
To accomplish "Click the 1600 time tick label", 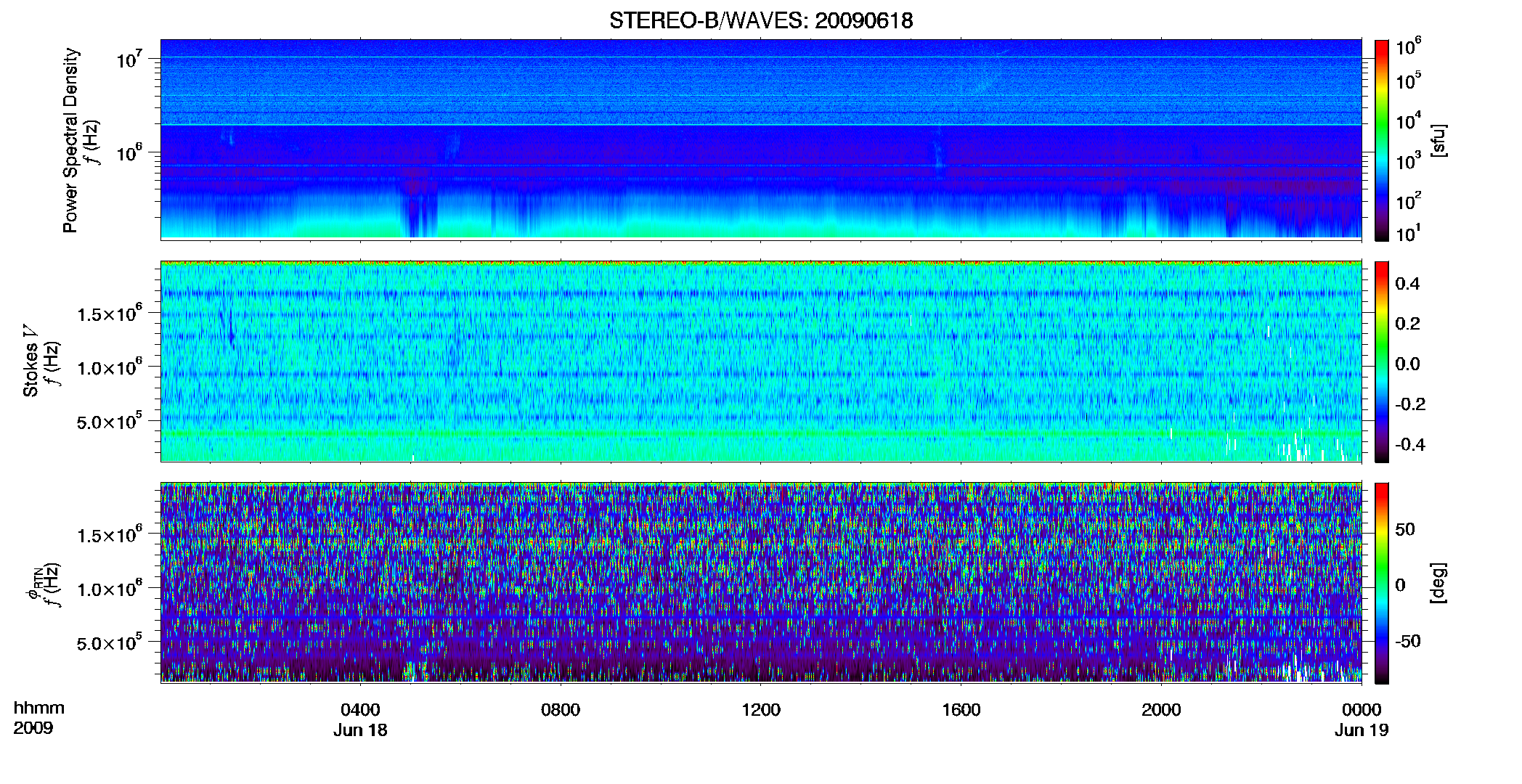I will pos(961,710).
